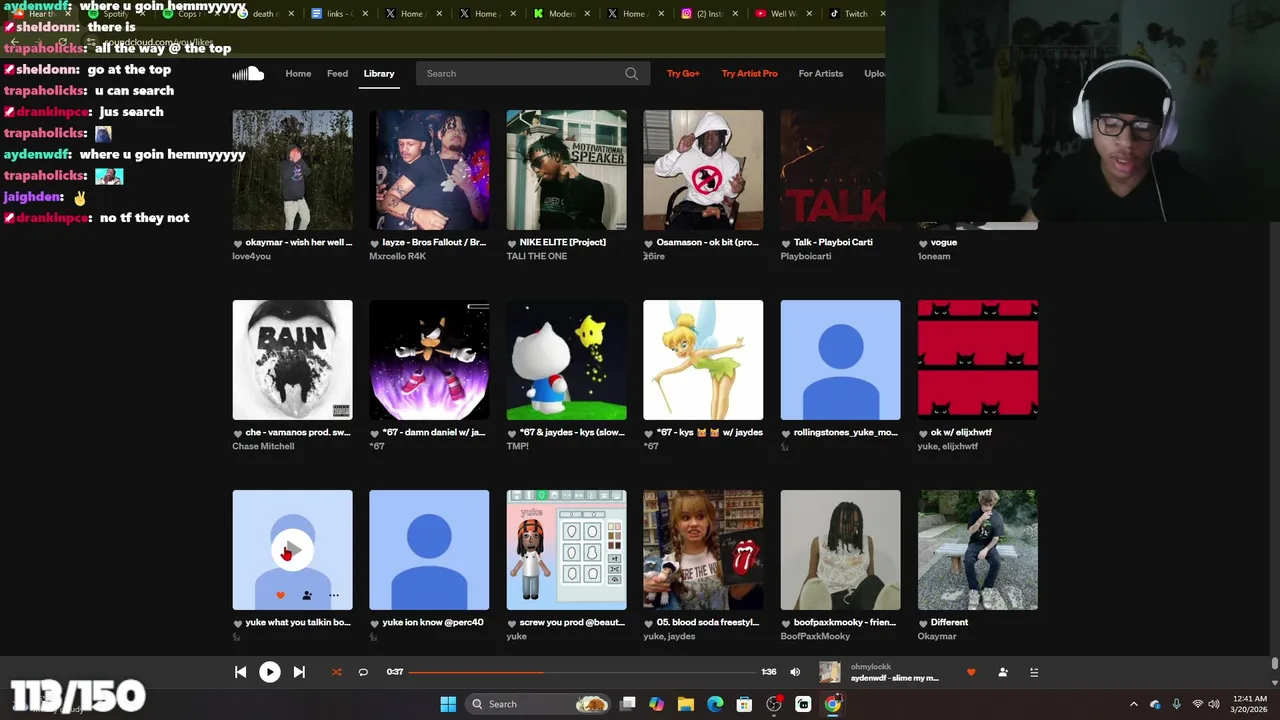The height and width of the screenshot is (720, 1280).
Task: Open the Talk - Playboi Carti cover
Action: [x=832, y=170]
